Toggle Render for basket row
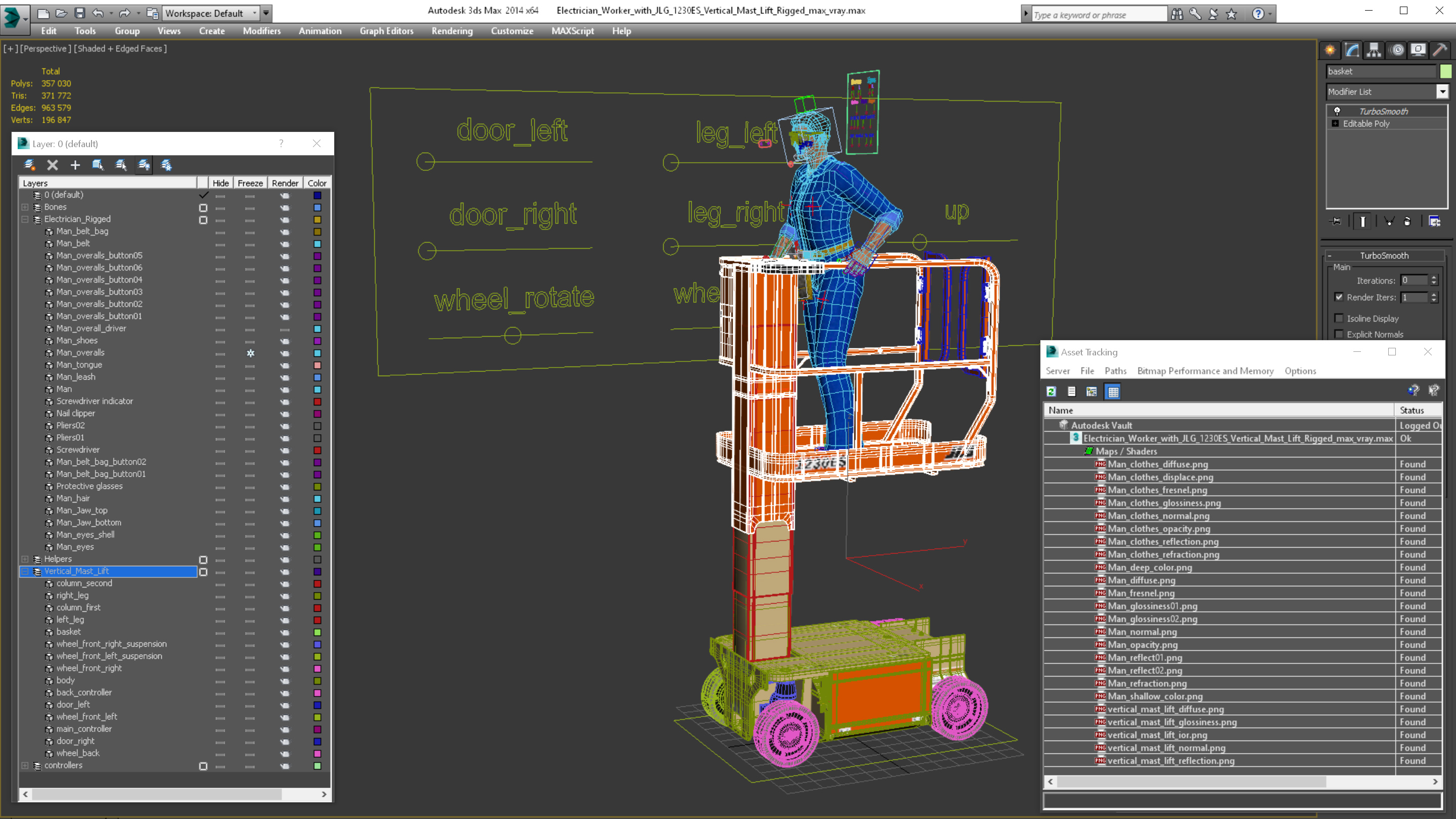Image resolution: width=1456 pixels, height=819 pixels. (x=285, y=632)
